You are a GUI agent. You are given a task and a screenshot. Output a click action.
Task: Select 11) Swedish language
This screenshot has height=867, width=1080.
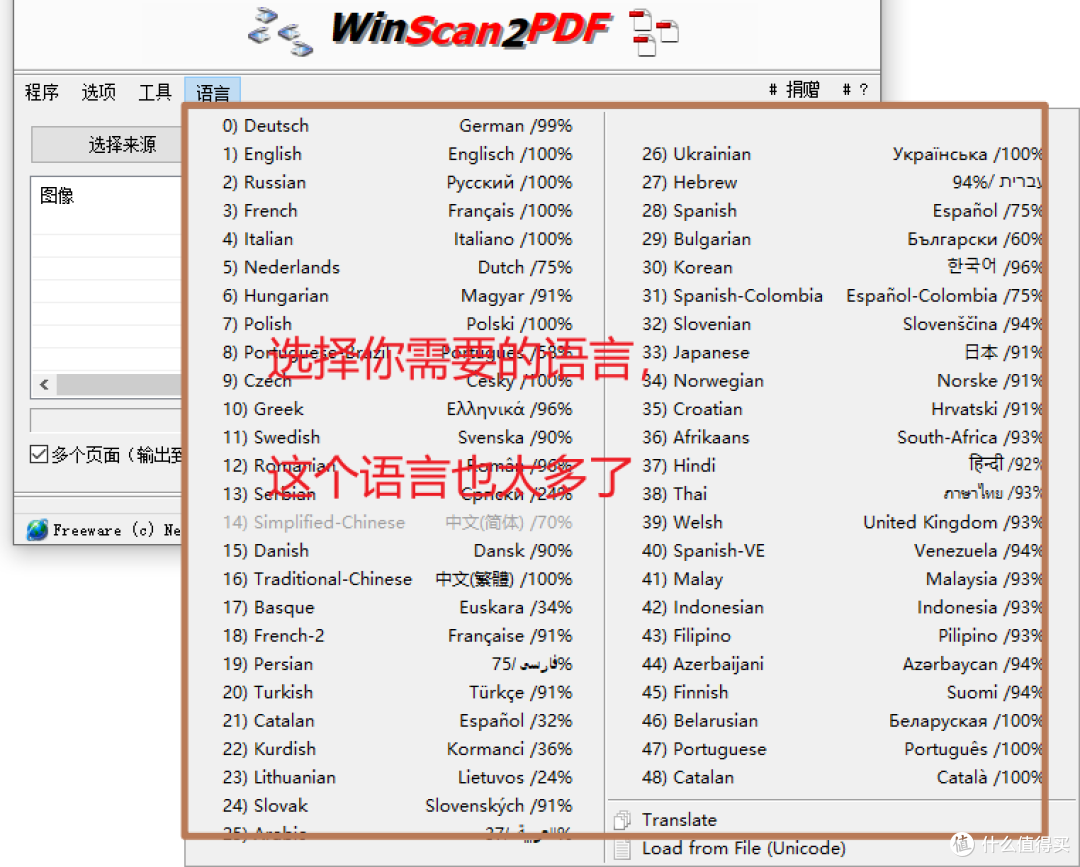click(x=397, y=437)
